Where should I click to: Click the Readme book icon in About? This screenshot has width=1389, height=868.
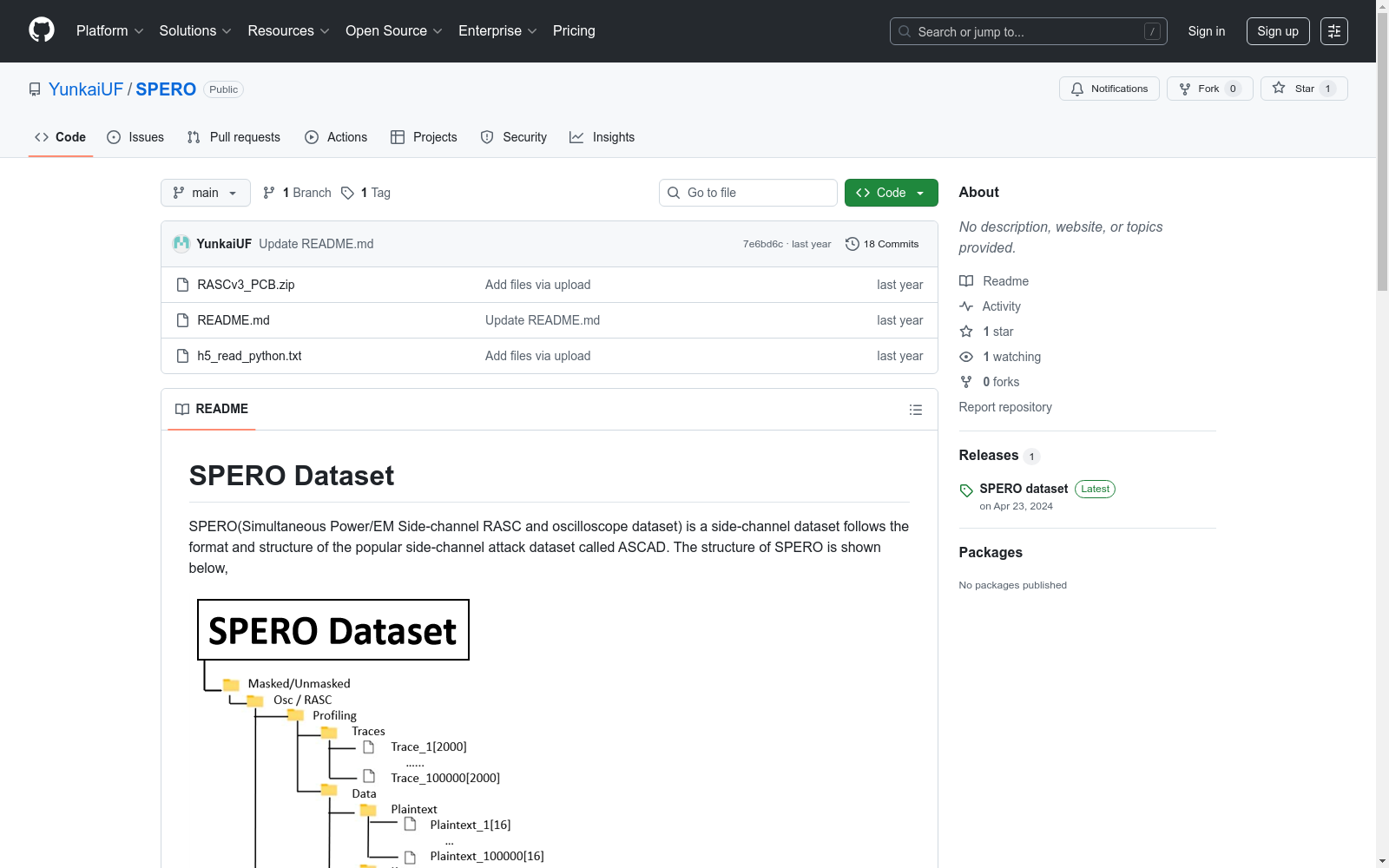tap(966, 281)
